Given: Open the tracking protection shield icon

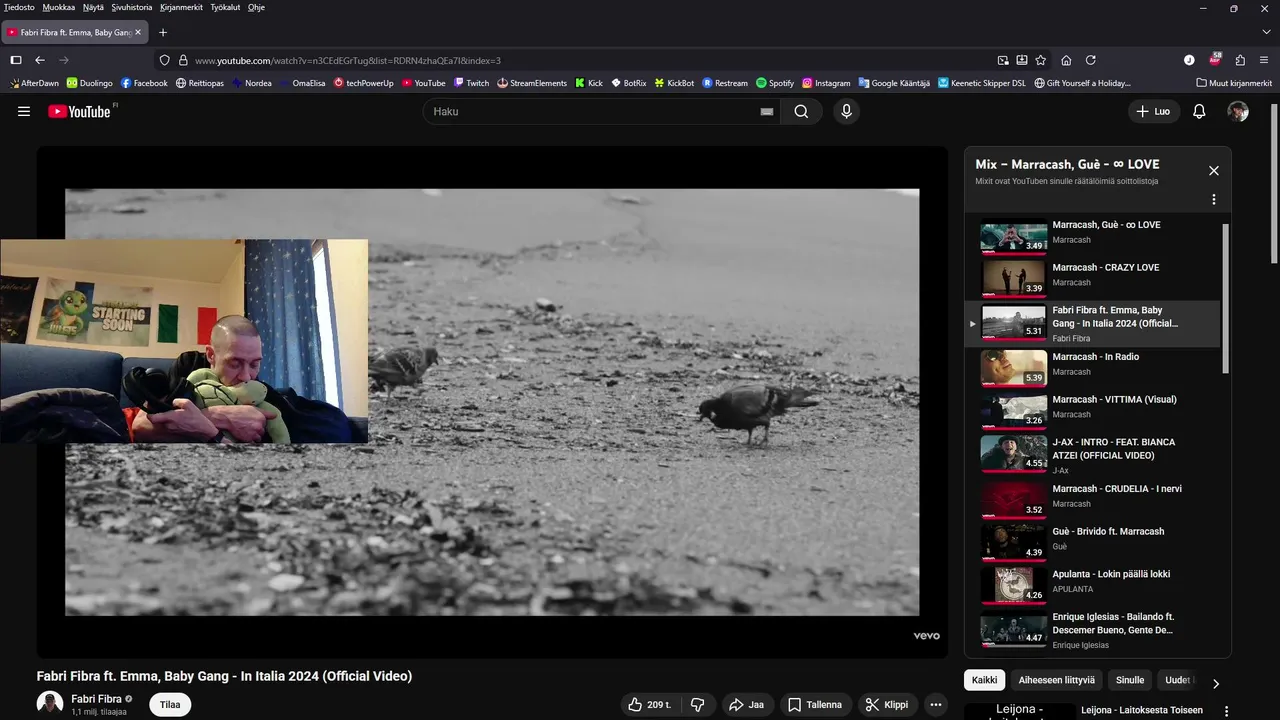Looking at the screenshot, I should (x=165, y=60).
